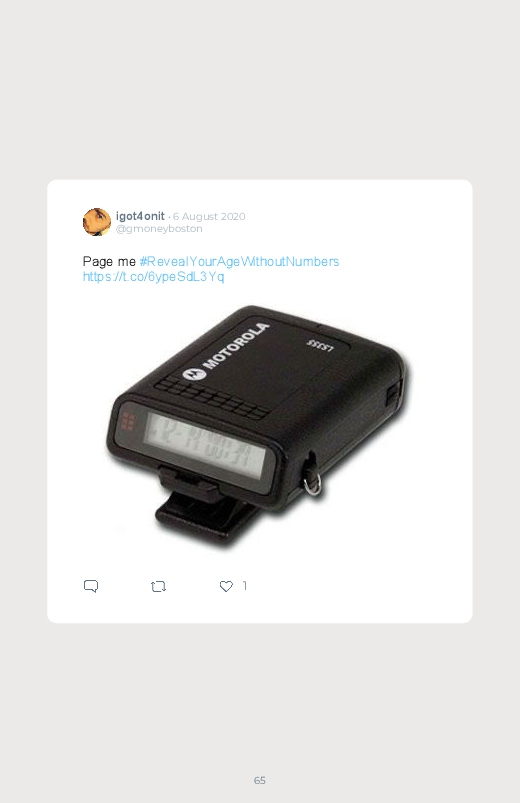
Task: Open the @gmoneyboston handle
Action: (x=159, y=229)
